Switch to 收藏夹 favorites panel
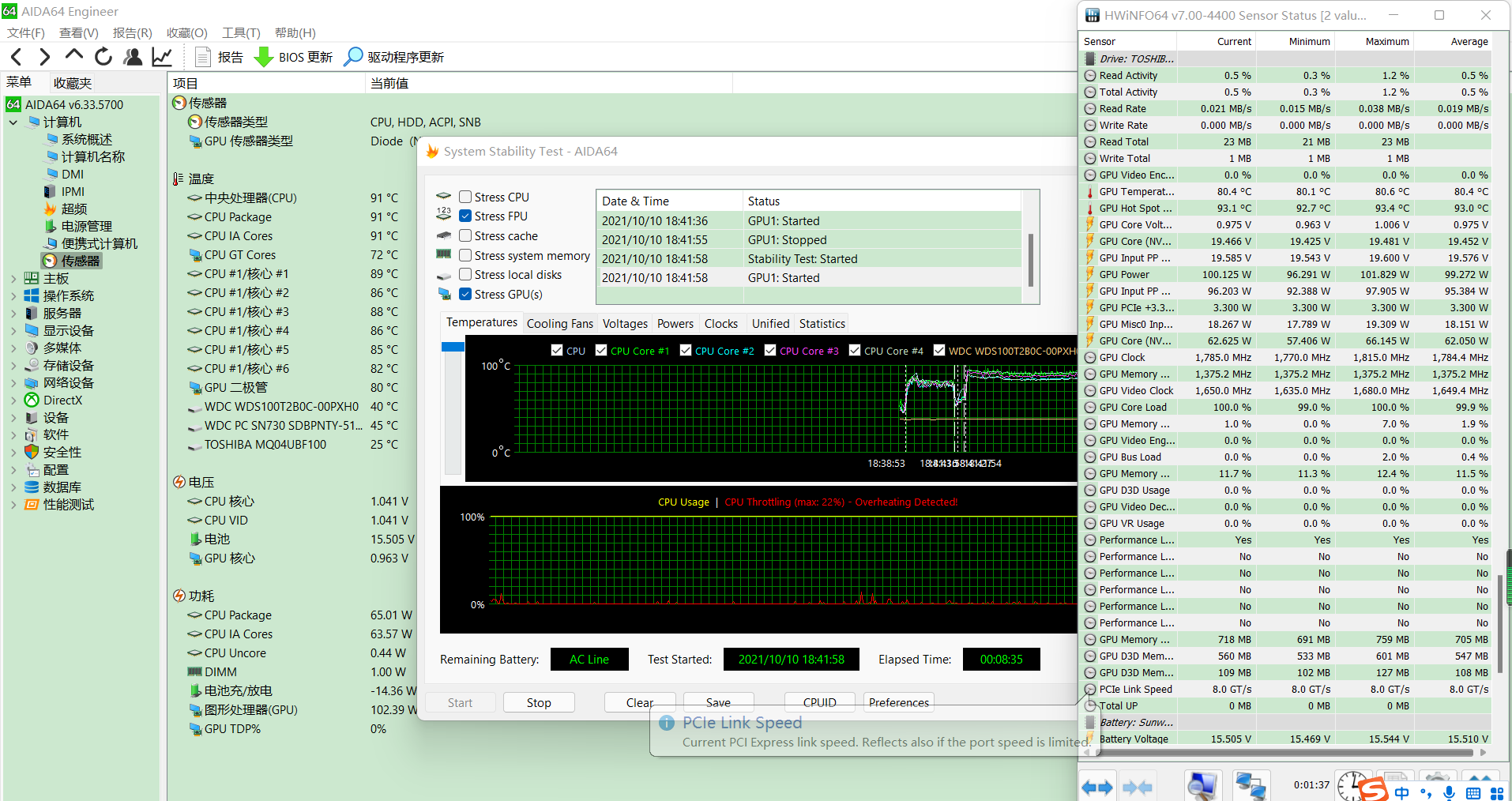1512x801 pixels. (x=73, y=83)
